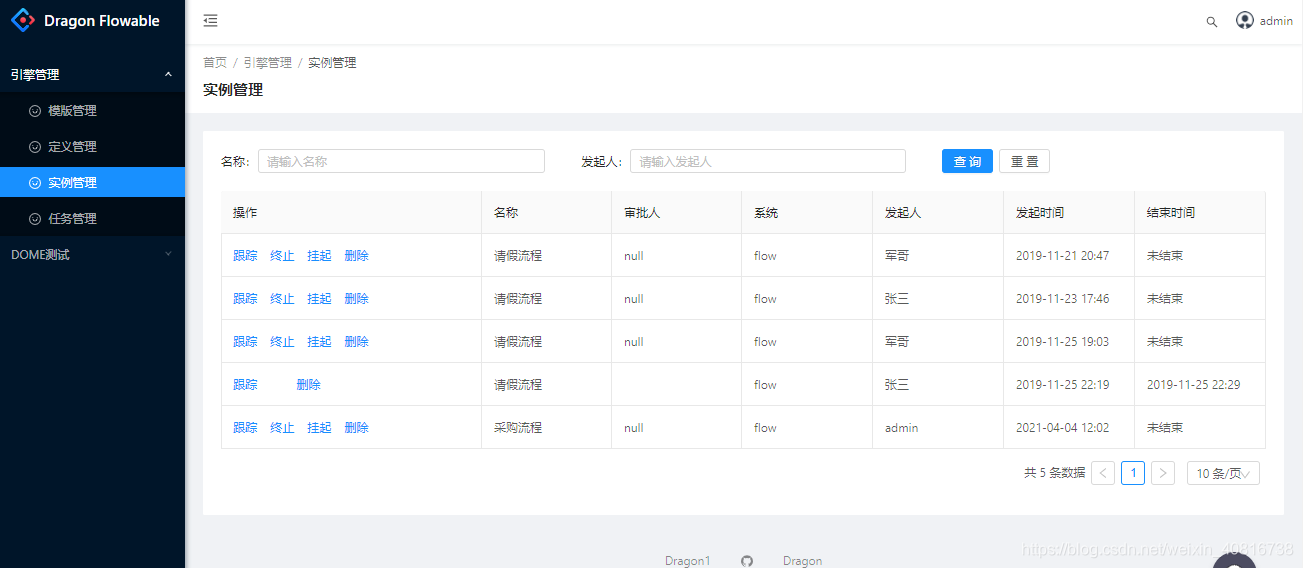Click 跟踪 for the 采购流程 row
Viewport: 1303px width, 568px height.
pyautogui.click(x=245, y=428)
